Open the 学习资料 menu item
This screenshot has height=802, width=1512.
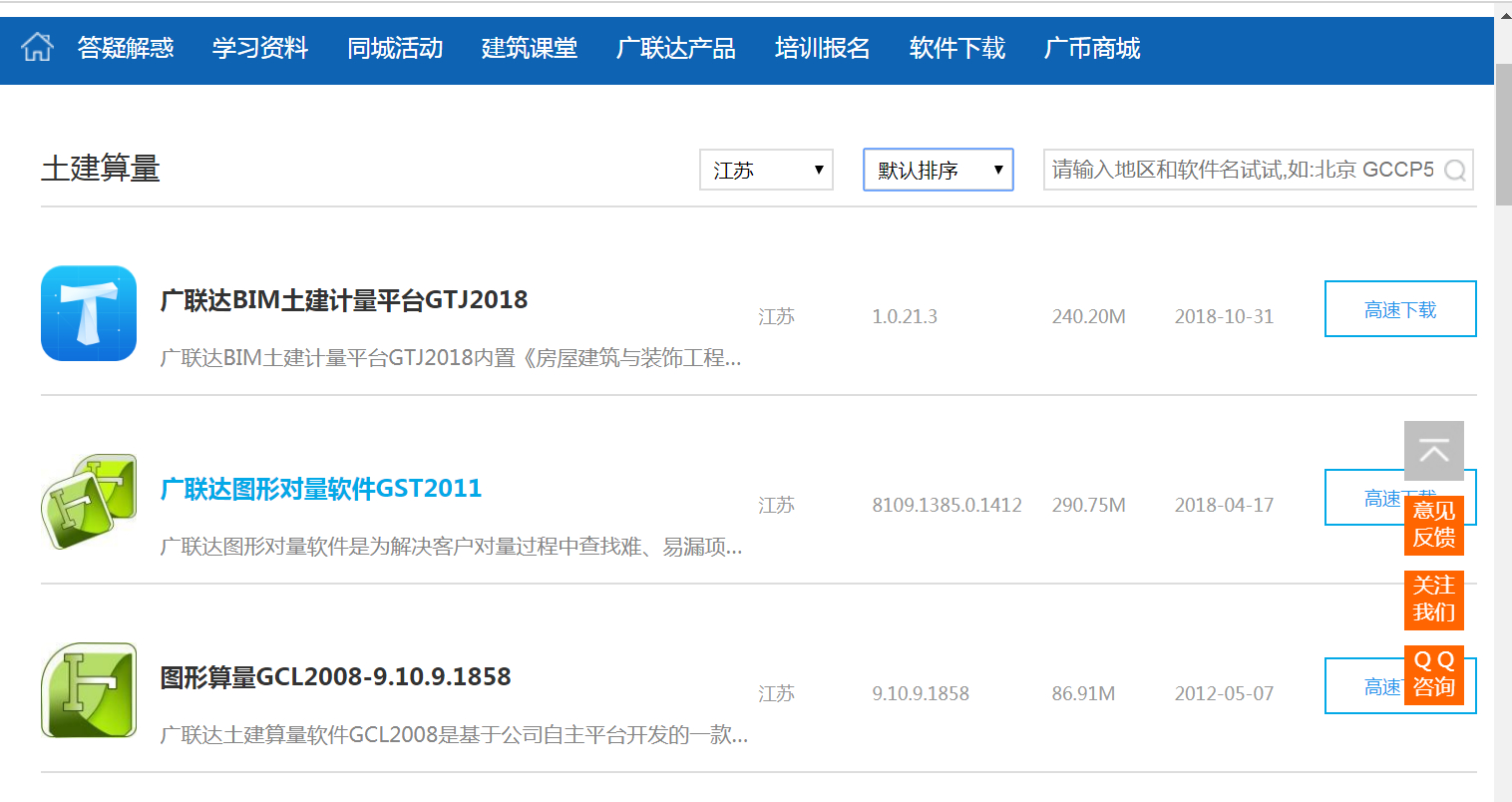point(260,48)
